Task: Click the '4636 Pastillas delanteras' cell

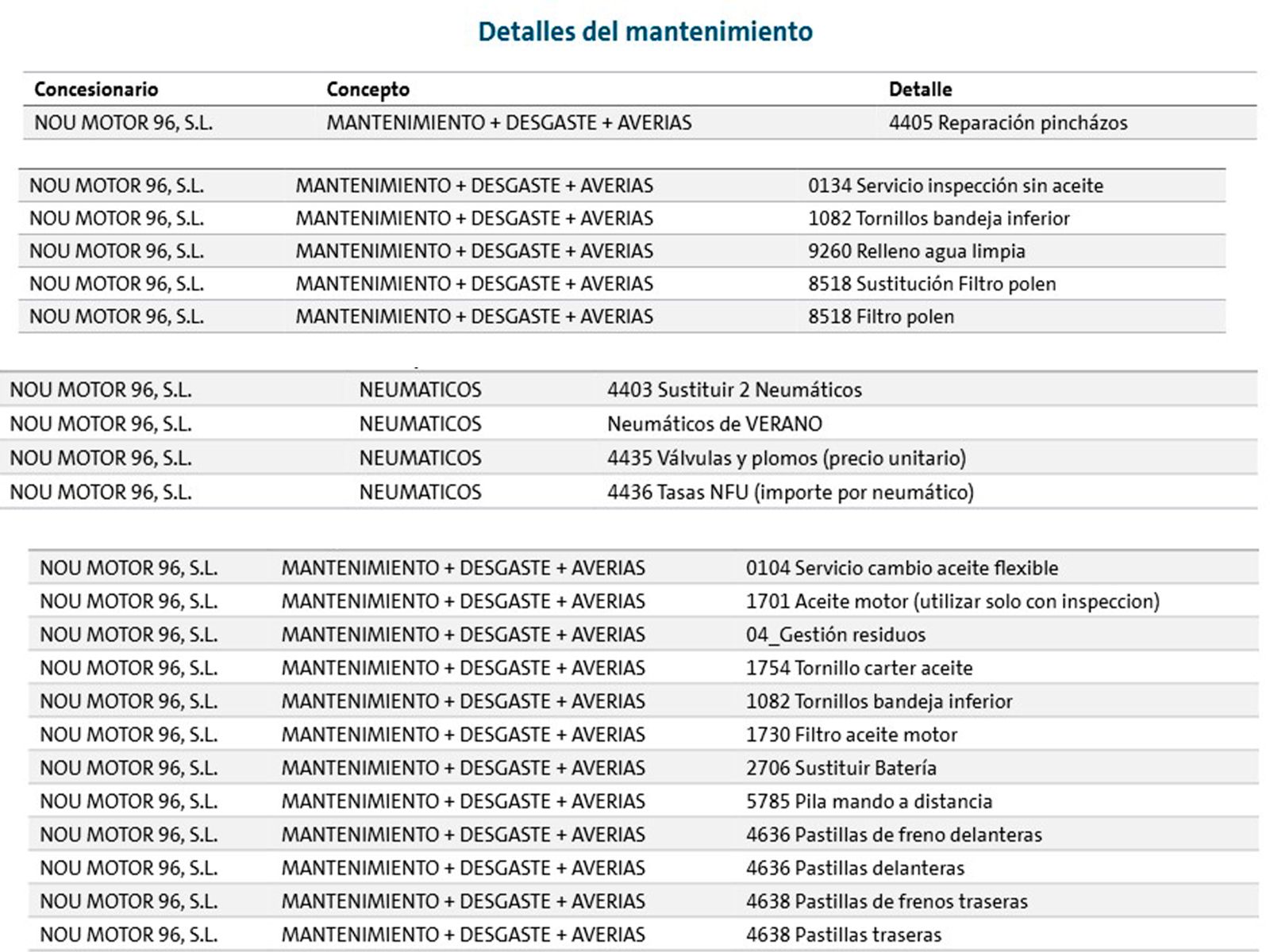Action: (x=855, y=868)
